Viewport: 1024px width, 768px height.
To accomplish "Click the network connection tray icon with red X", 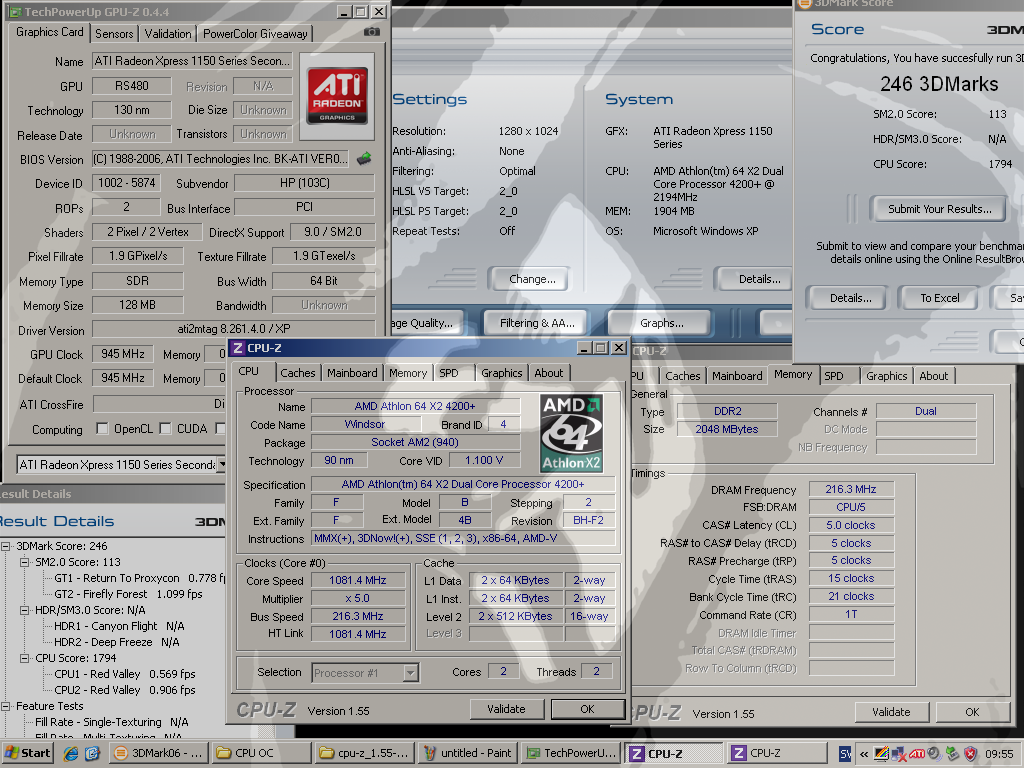I will click(x=899, y=754).
